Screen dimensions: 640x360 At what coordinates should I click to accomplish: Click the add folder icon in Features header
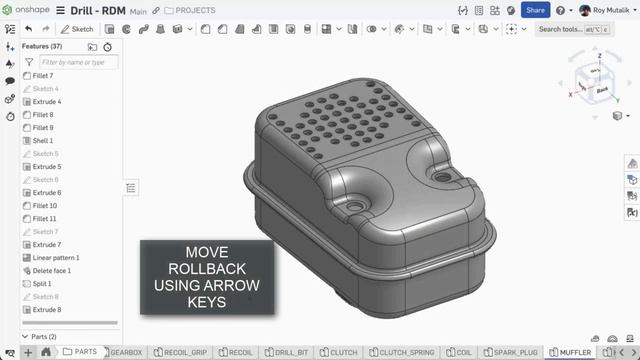click(92, 47)
